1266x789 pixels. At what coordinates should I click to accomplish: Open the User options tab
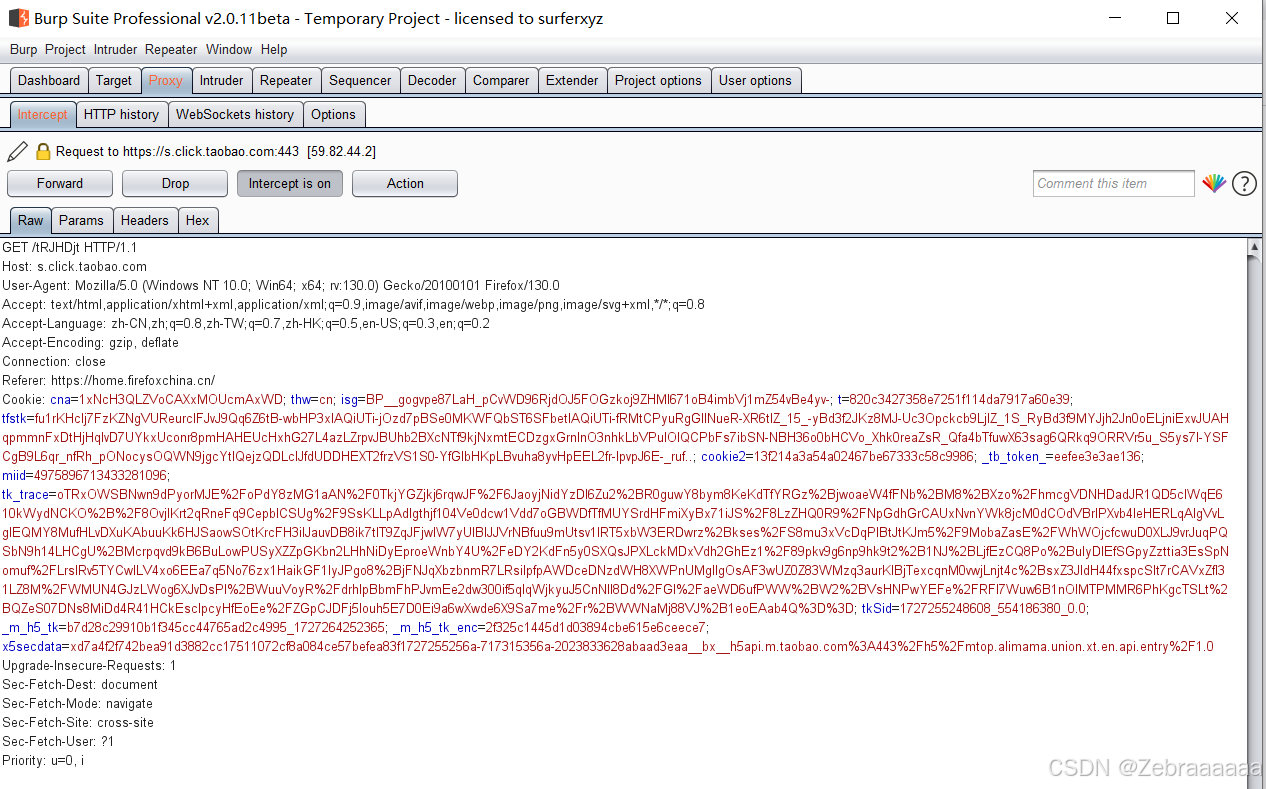(756, 80)
